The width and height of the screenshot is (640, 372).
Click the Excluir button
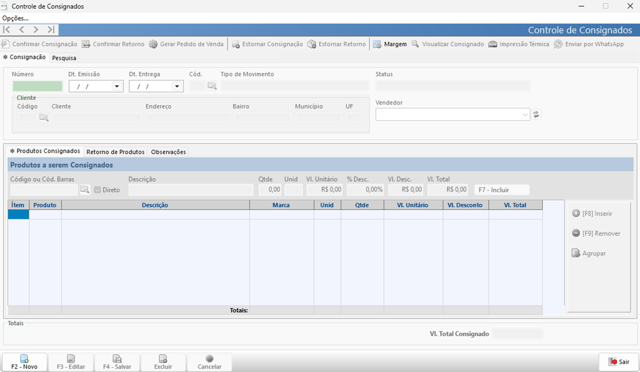[x=163, y=362]
